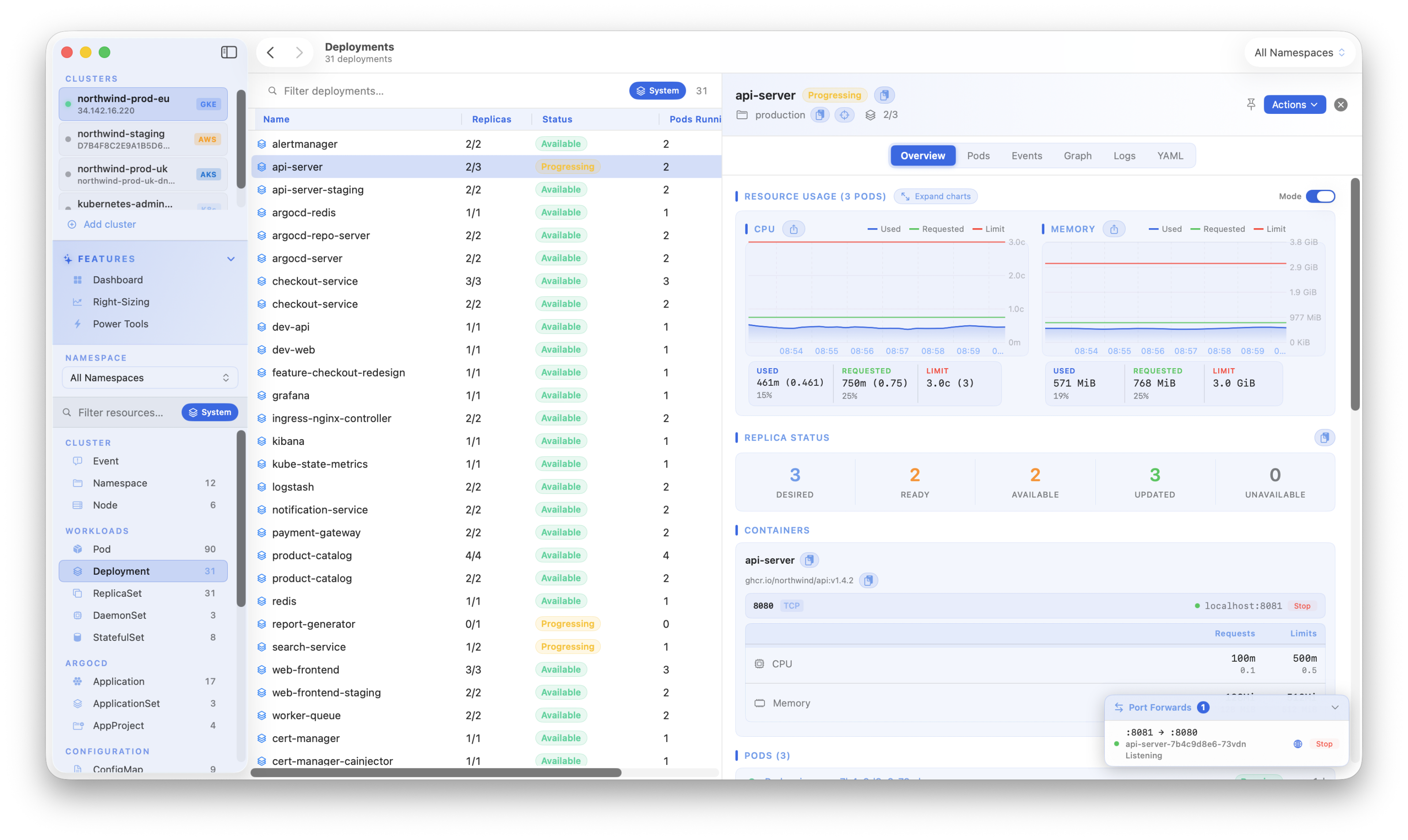Close the api-server detail panel

click(1340, 104)
